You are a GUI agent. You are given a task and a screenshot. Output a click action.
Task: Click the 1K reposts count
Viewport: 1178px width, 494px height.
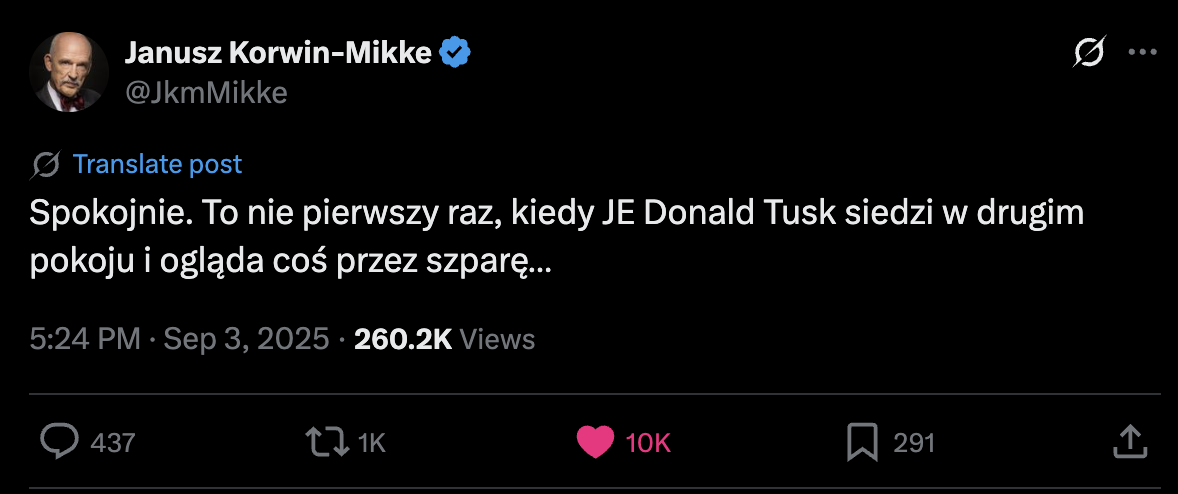click(x=371, y=443)
